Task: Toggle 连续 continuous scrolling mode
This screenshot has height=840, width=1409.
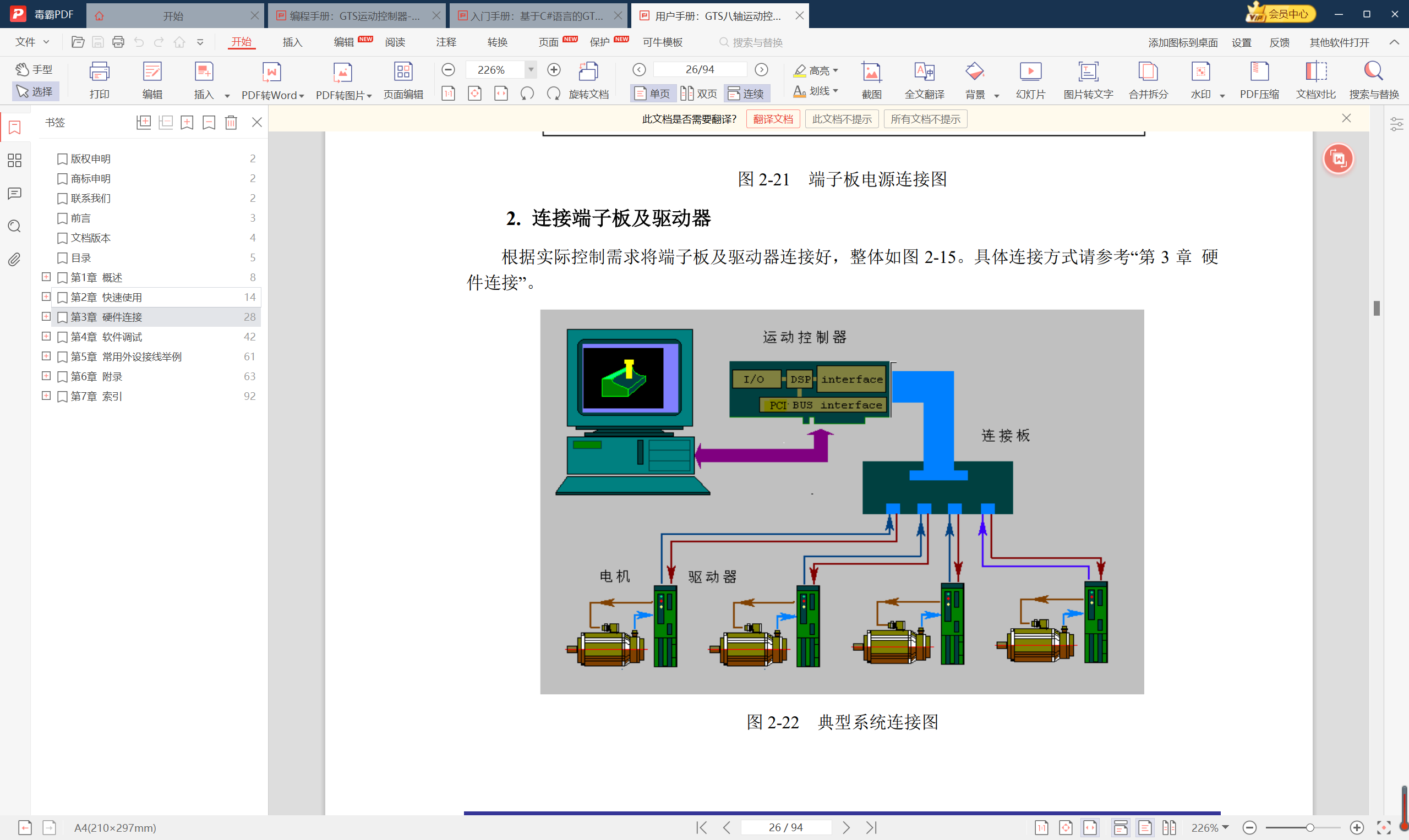Action: pyautogui.click(x=746, y=94)
